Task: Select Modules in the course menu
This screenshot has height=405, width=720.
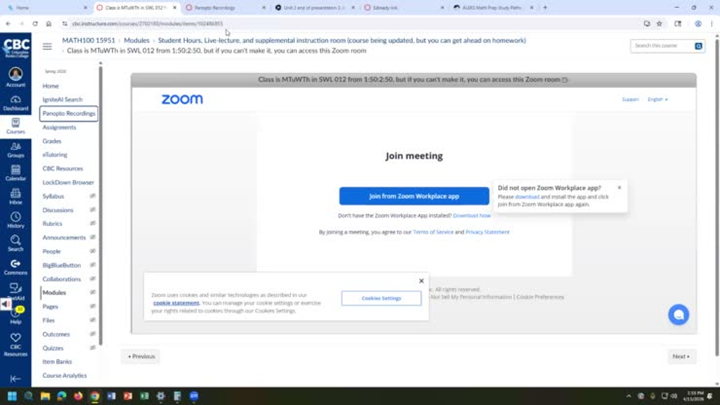Action: pos(54,293)
